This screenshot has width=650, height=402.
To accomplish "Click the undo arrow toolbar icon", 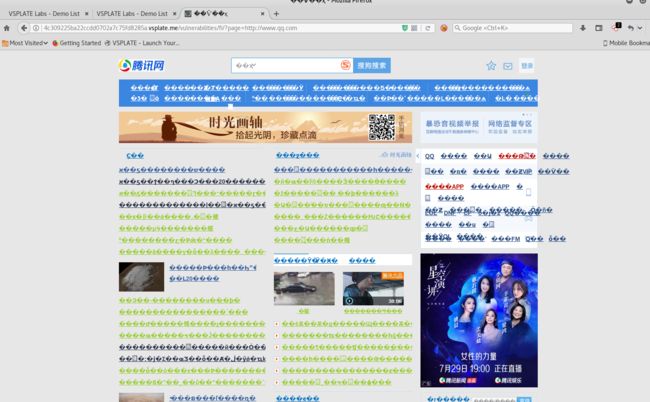I will click(631, 28).
